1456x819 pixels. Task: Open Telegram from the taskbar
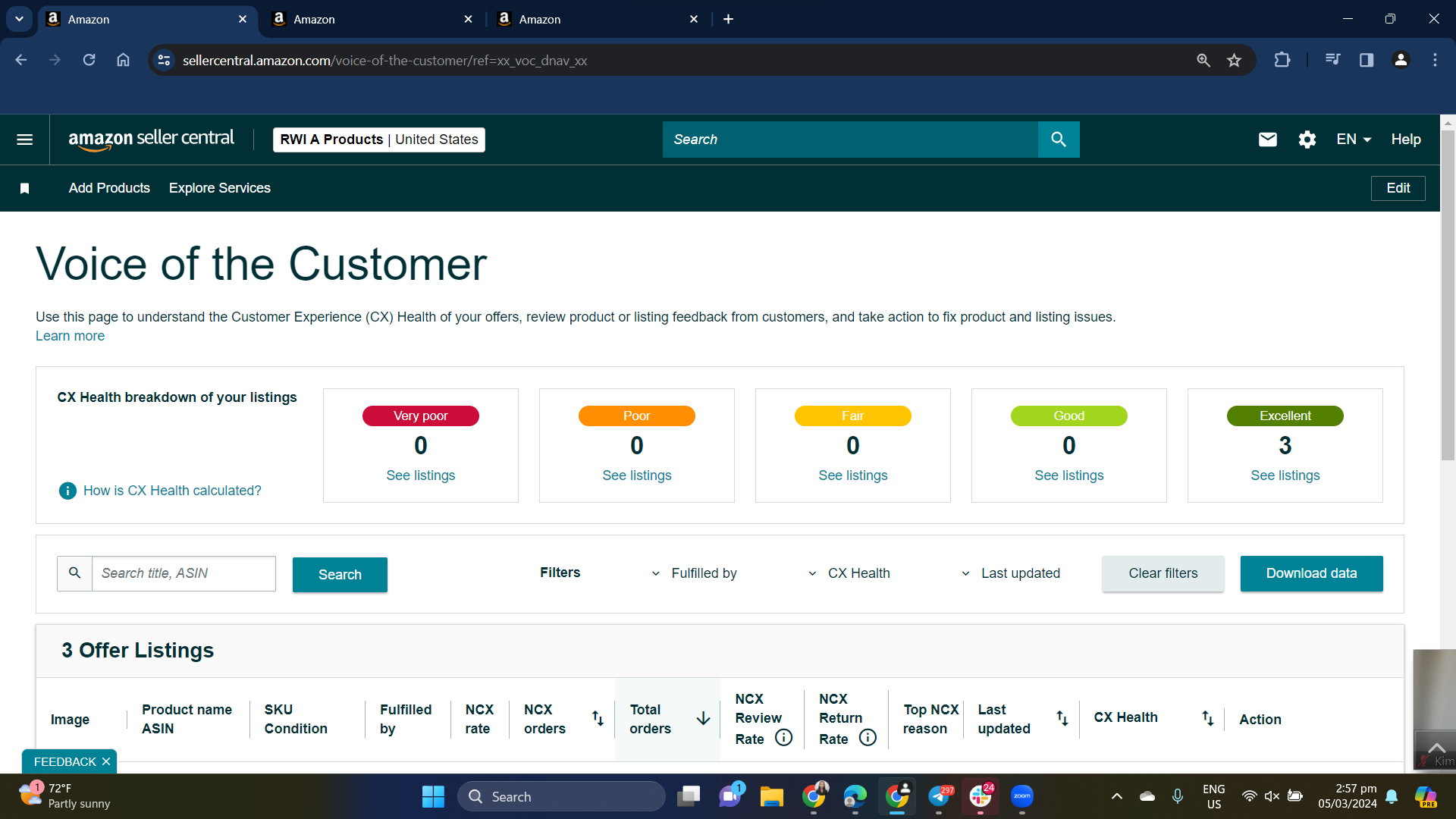click(939, 796)
